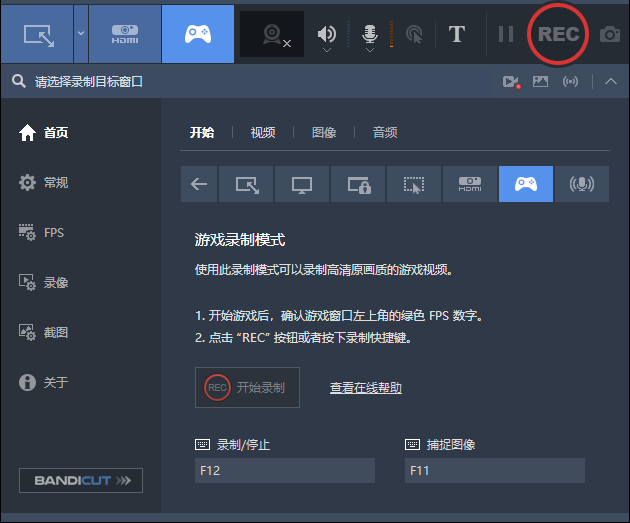This screenshot has width=630, height=523.
Task: Open 查看在线帮助 link
Action: pyautogui.click(x=366, y=388)
